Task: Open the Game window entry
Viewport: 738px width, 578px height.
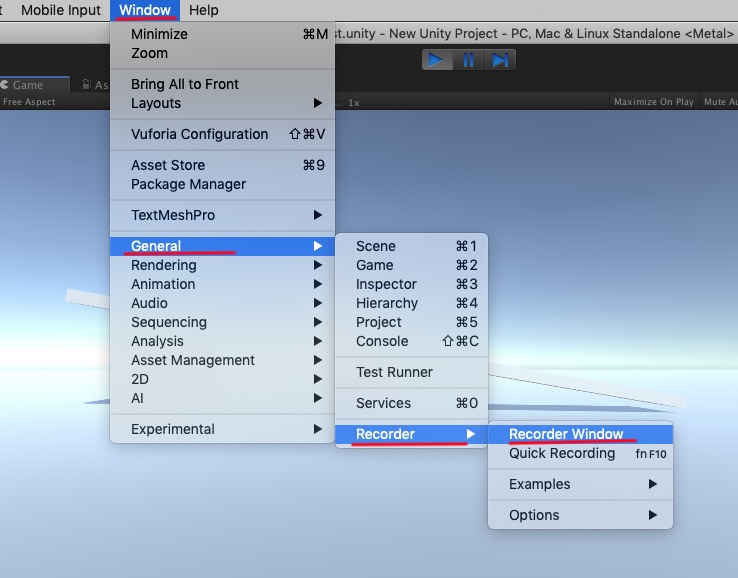Action: pos(411,265)
